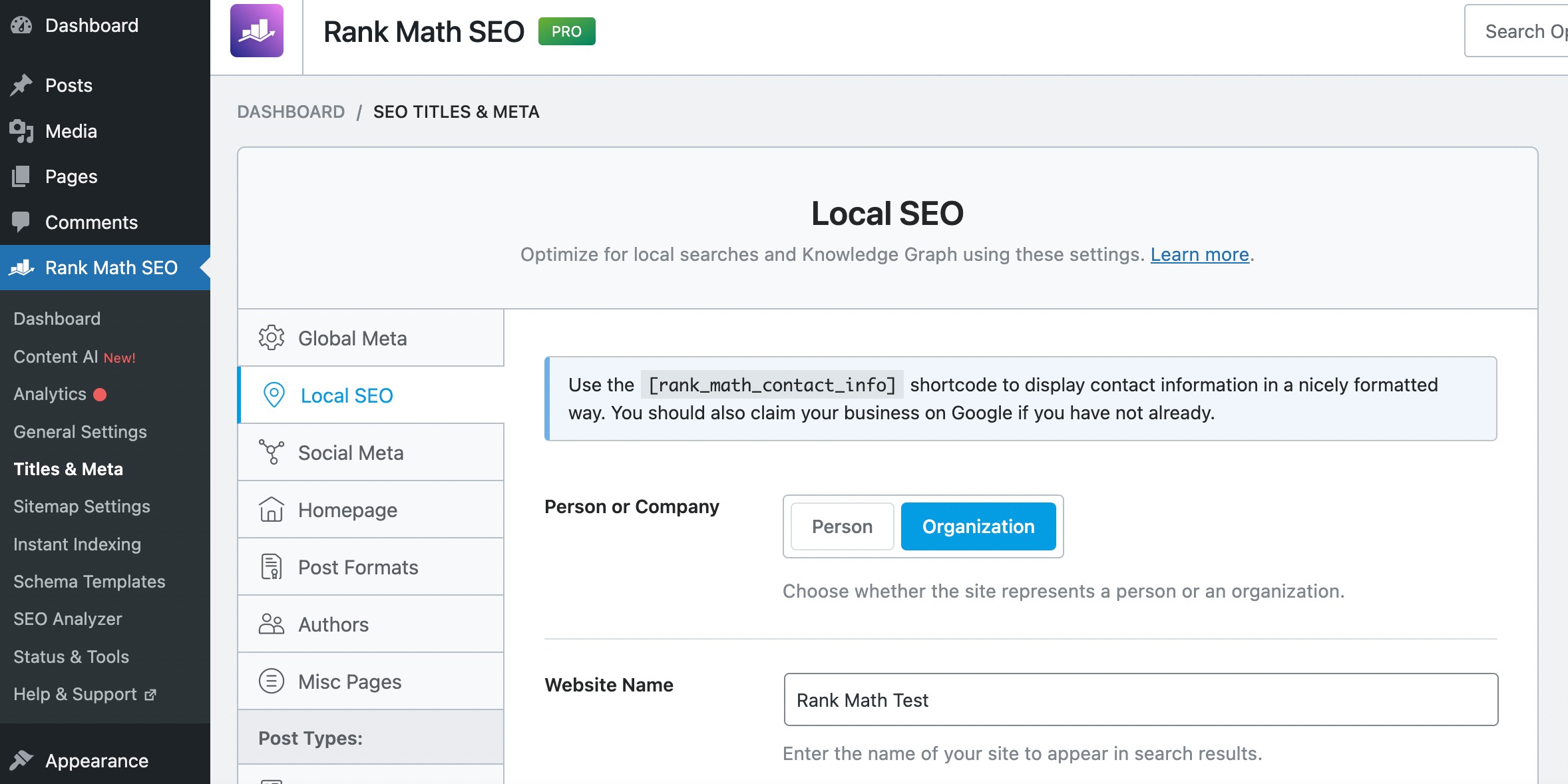Image resolution: width=1568 pixels, height=784 pixels.
Task: Open Rank Math Dashboard submenu
Action: [x=57, y=319]
